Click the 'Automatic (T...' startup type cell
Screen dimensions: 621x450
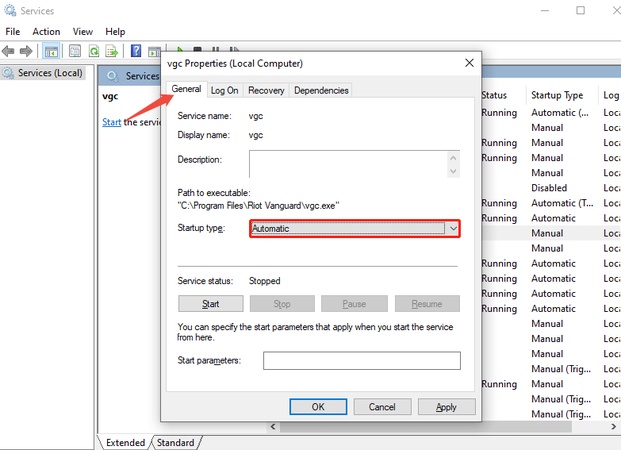(x=562, y=203)
